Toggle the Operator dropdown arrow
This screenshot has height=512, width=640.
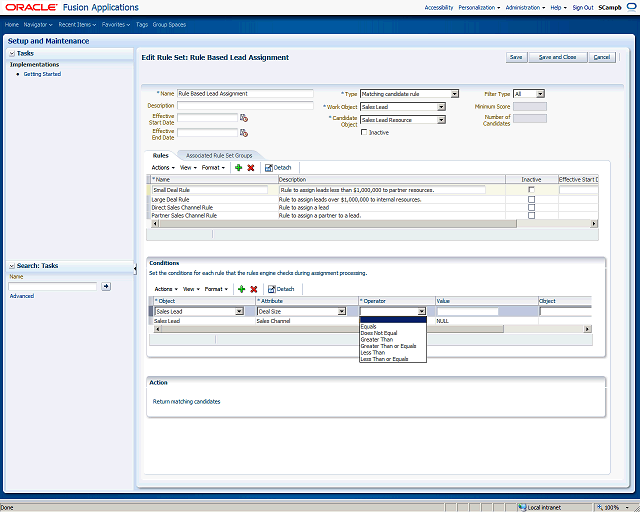pos(422,312)
